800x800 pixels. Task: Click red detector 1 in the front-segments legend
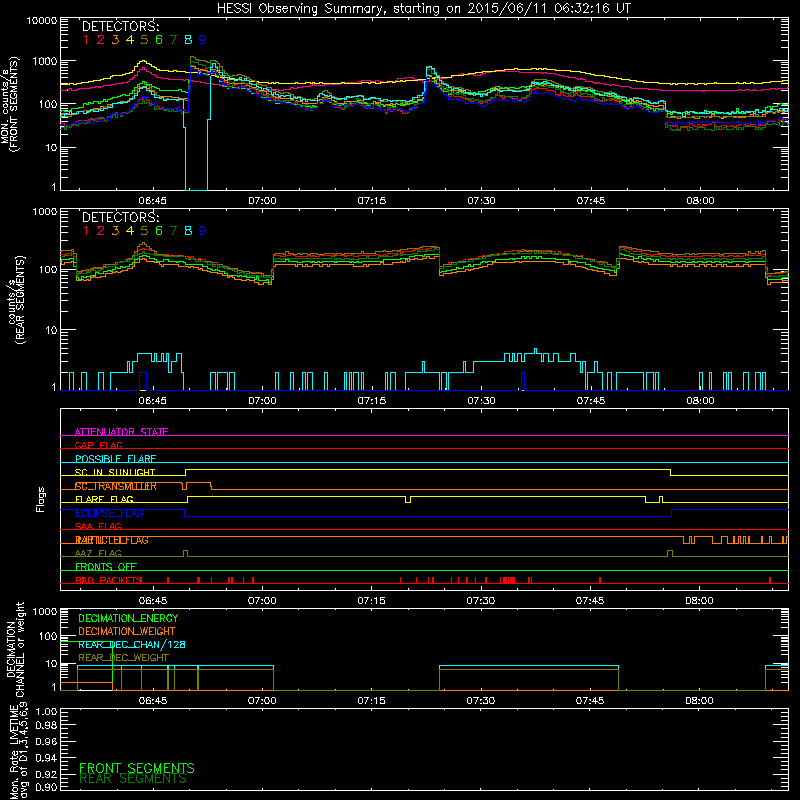(86, 40)
